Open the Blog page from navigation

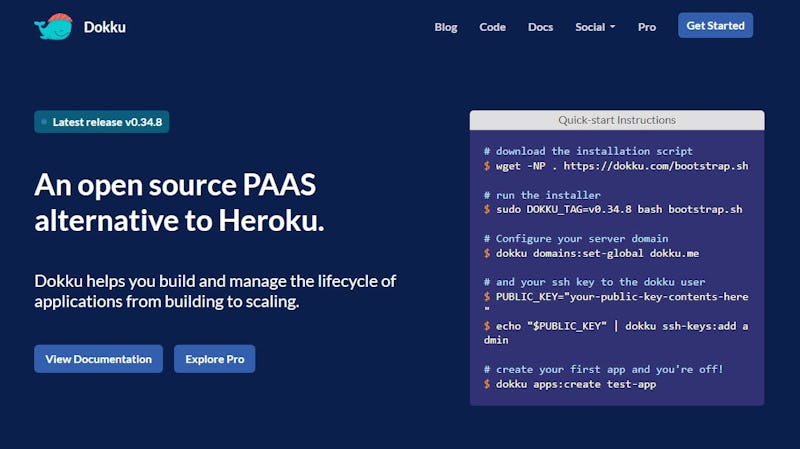(445, 27)
